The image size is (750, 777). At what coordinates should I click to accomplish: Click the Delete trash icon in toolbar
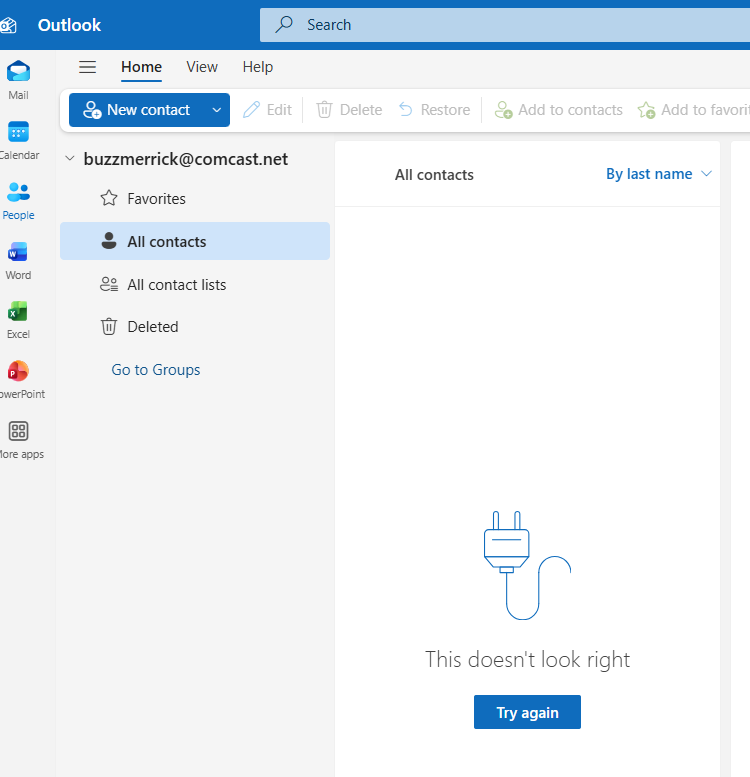pos(324,110)
